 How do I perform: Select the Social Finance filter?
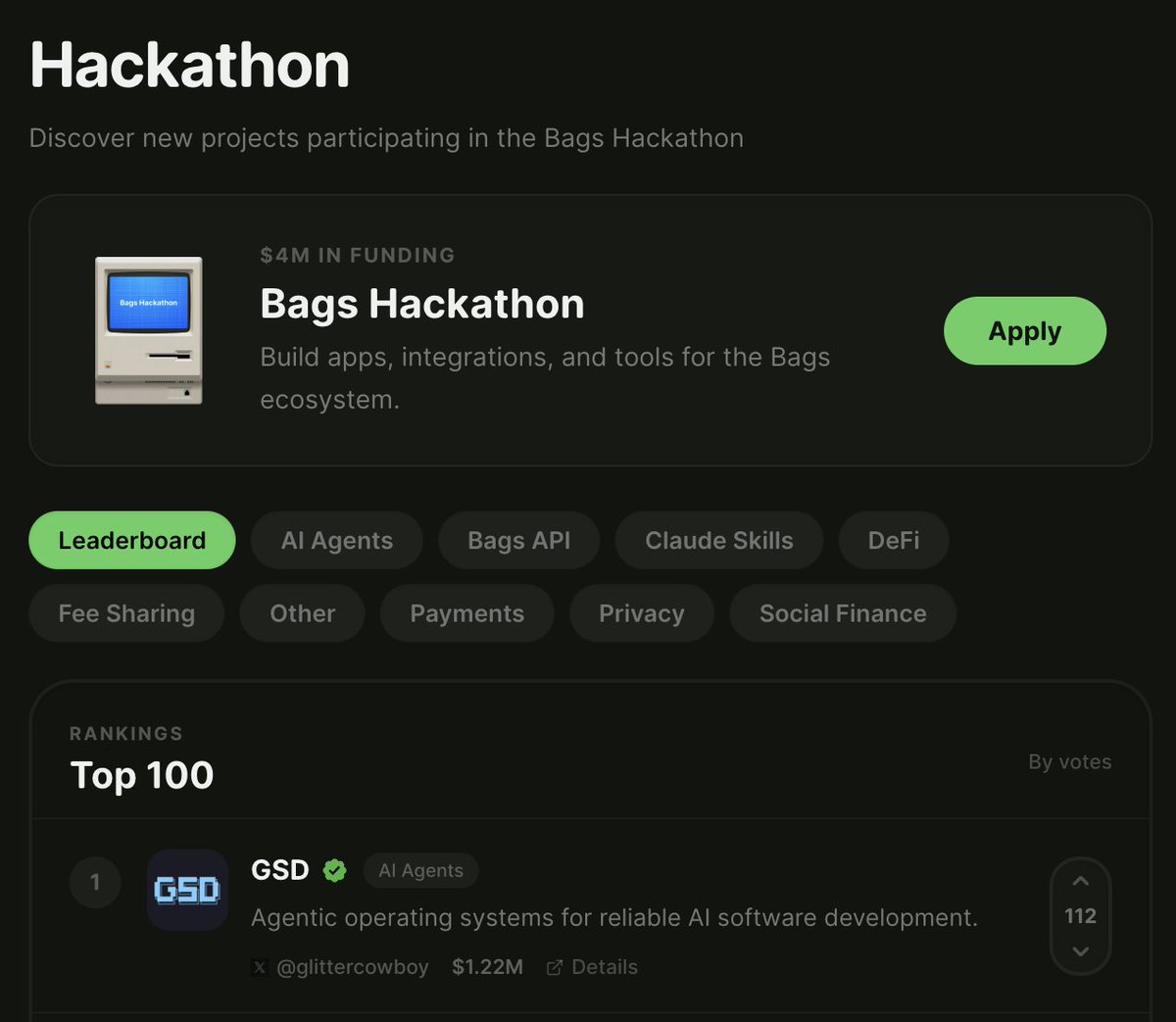pyautogui.click(x=843, y=613)
